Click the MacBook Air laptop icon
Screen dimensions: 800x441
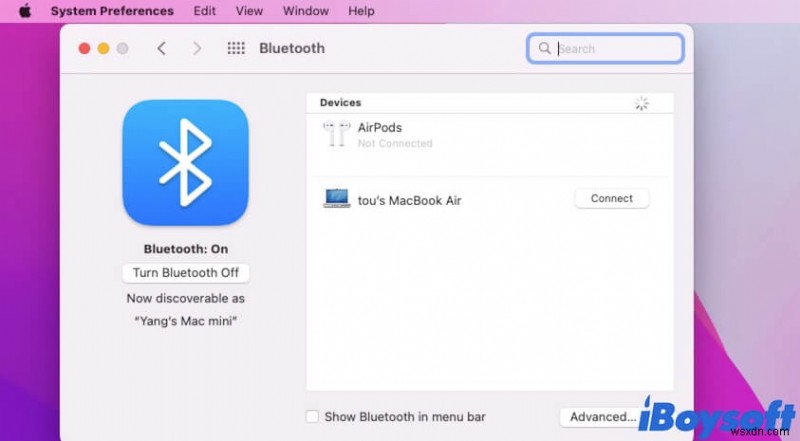(x=337, y=199)
